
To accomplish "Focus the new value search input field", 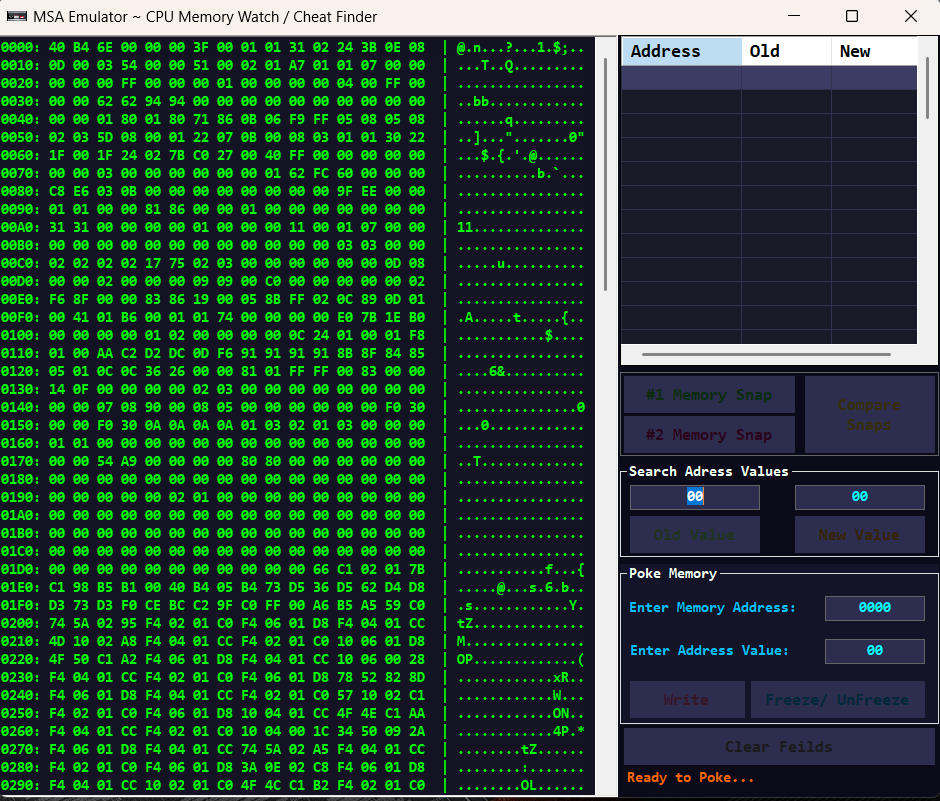I will tap(860, 496).
